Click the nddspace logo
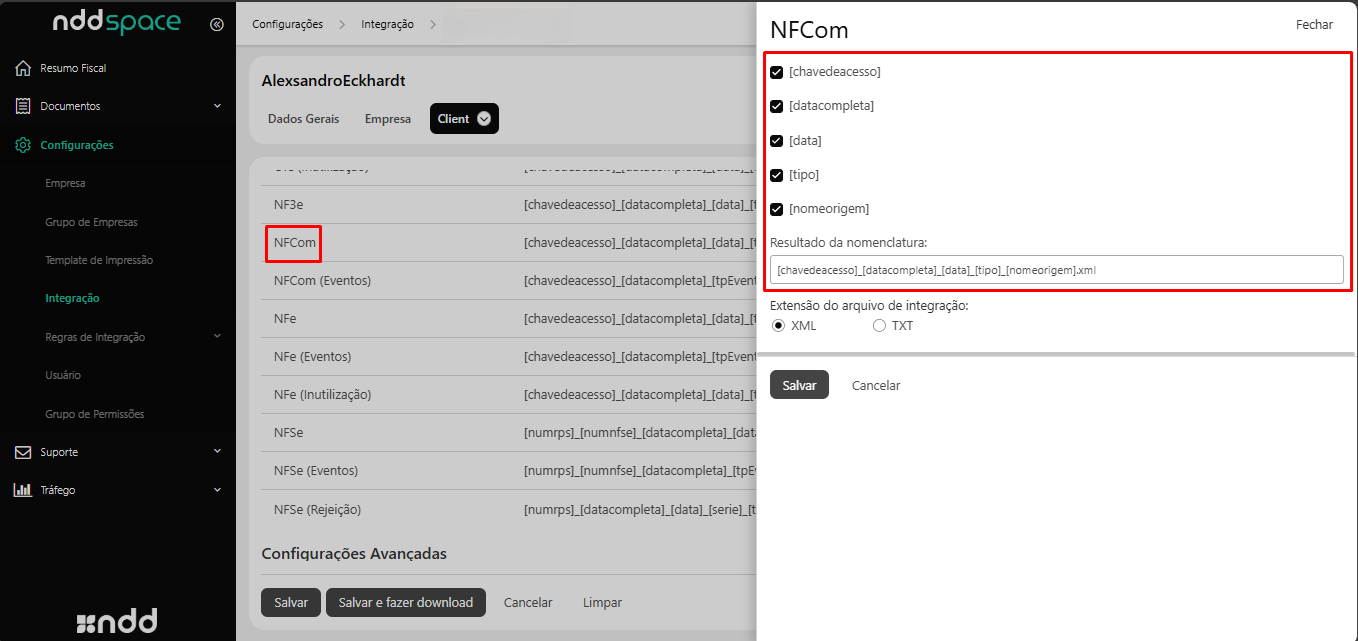 (117, 23)
